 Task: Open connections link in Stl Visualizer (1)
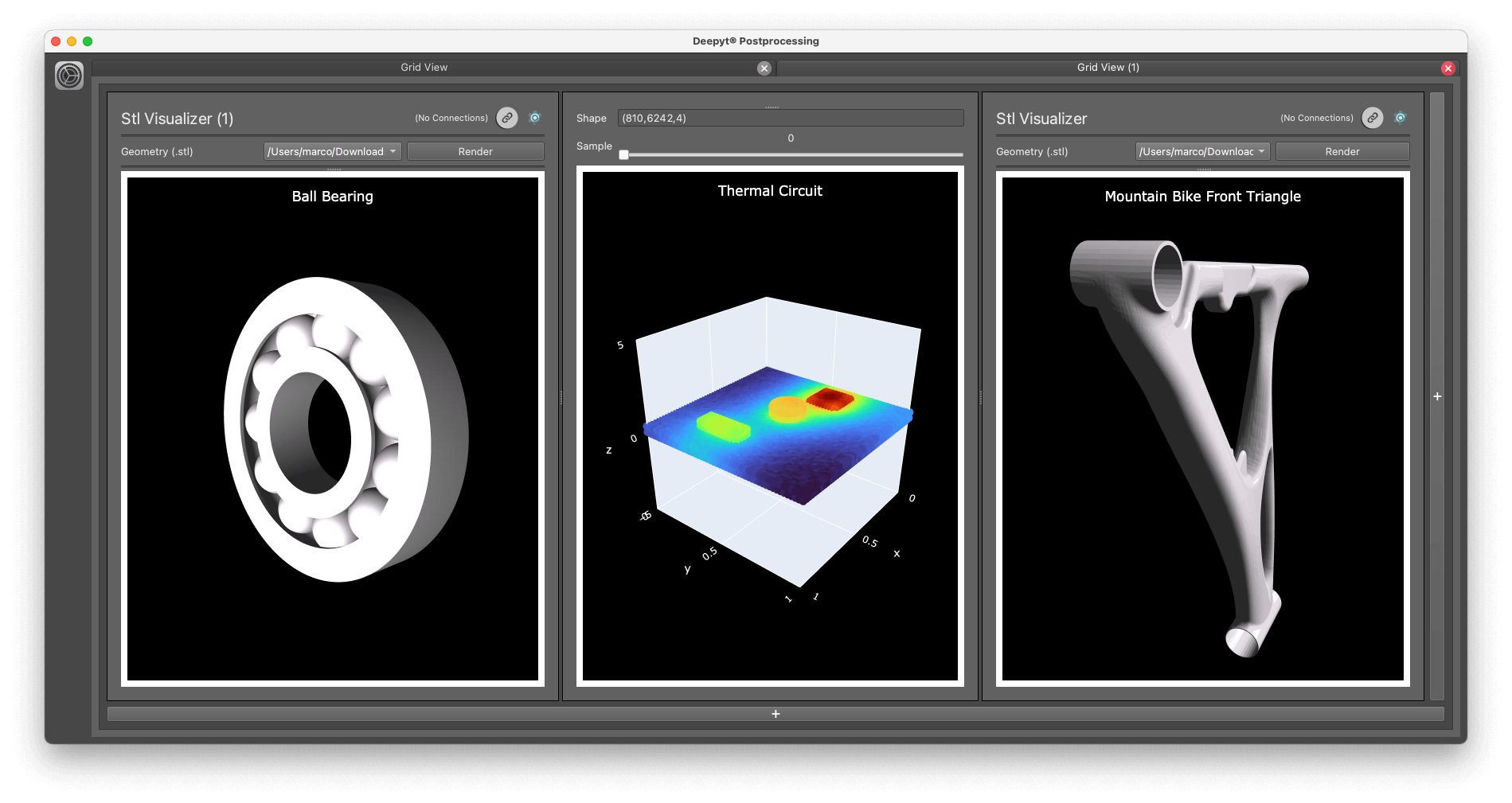[x=507, y=118]
